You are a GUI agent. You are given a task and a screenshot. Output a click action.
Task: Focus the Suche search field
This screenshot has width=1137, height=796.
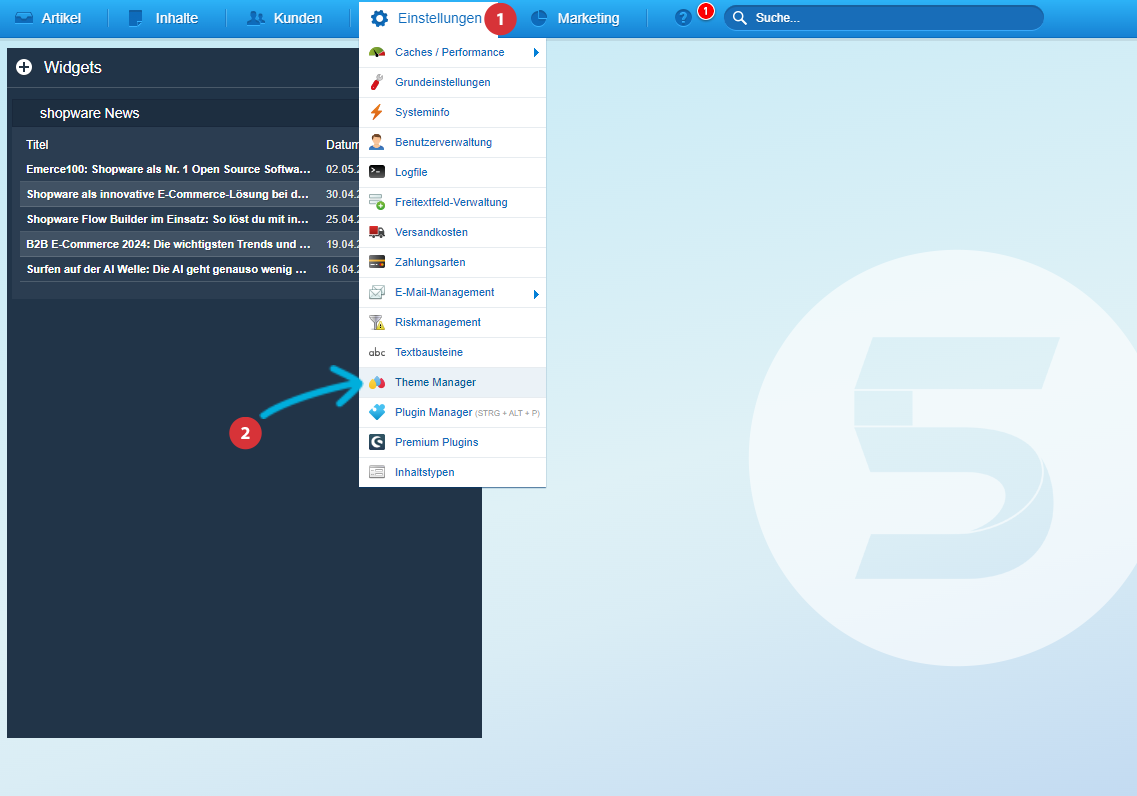click(x=883, y=18)
